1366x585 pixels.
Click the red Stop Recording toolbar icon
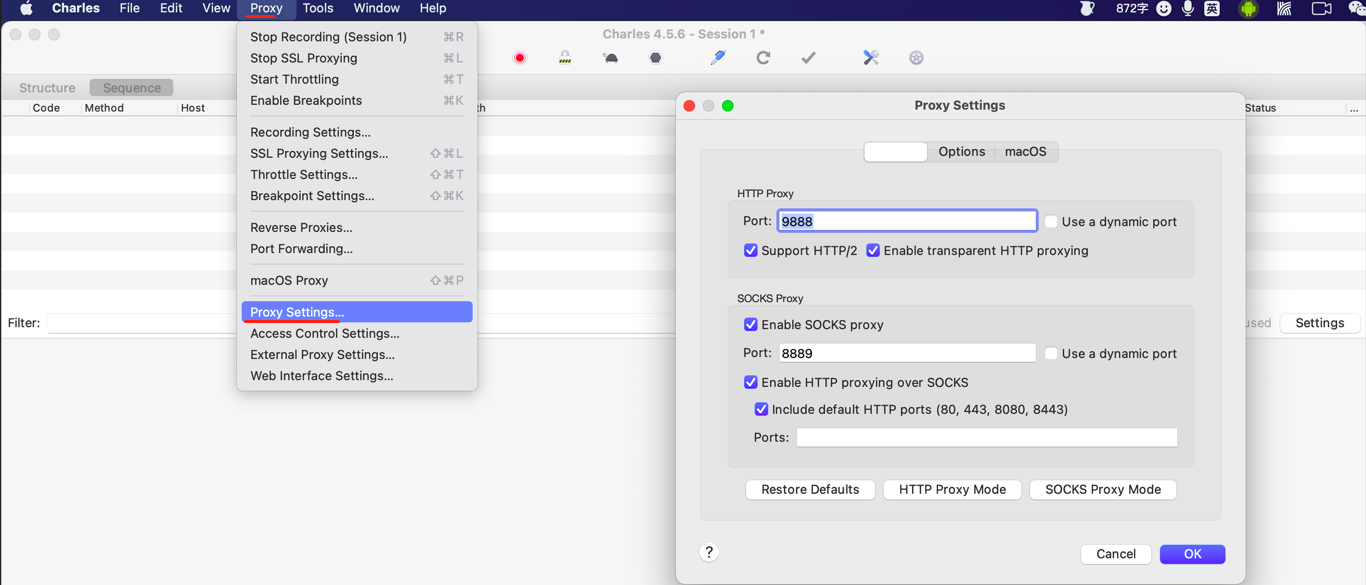point(519,58)
